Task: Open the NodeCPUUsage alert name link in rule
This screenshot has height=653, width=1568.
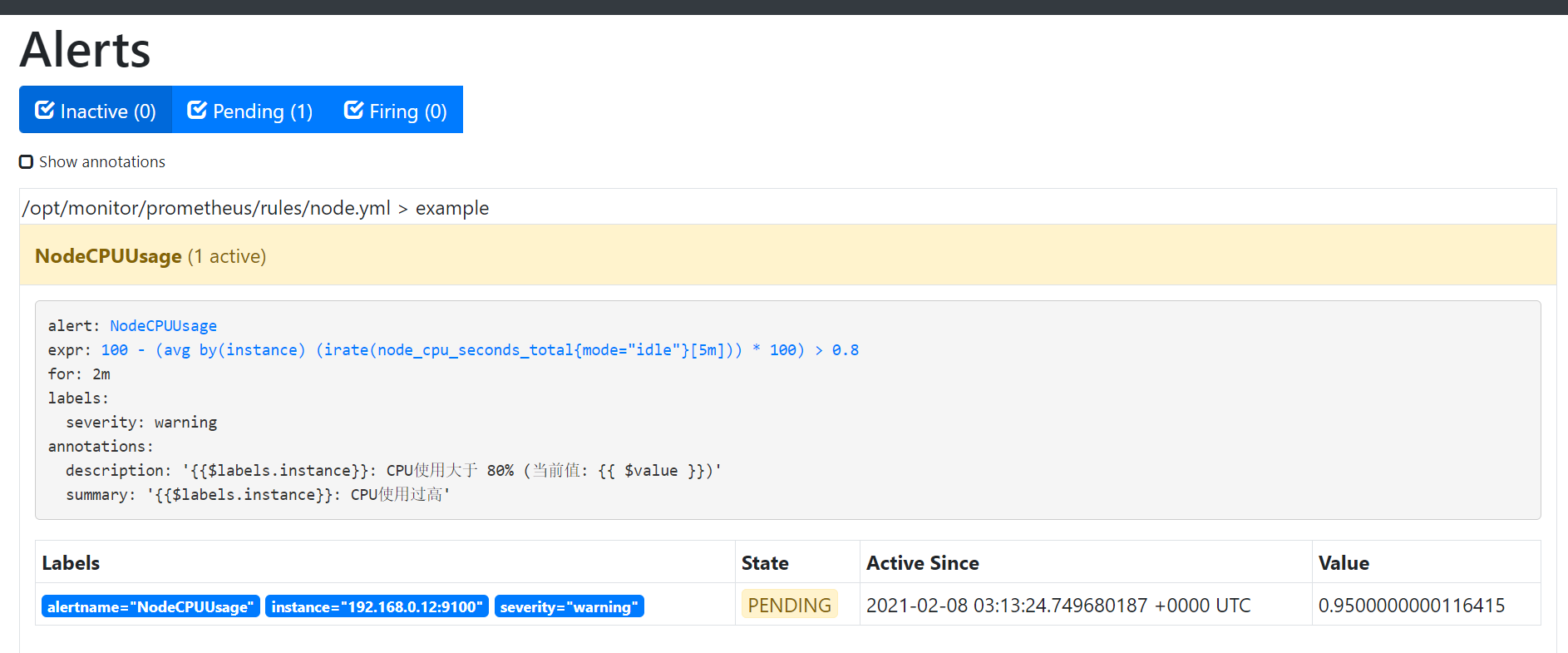Action: pyautogui.click(x=163, y=326)
